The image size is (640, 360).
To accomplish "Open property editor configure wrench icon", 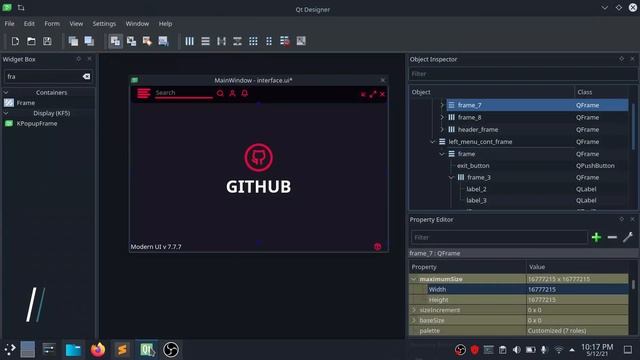I will [628, 237].
